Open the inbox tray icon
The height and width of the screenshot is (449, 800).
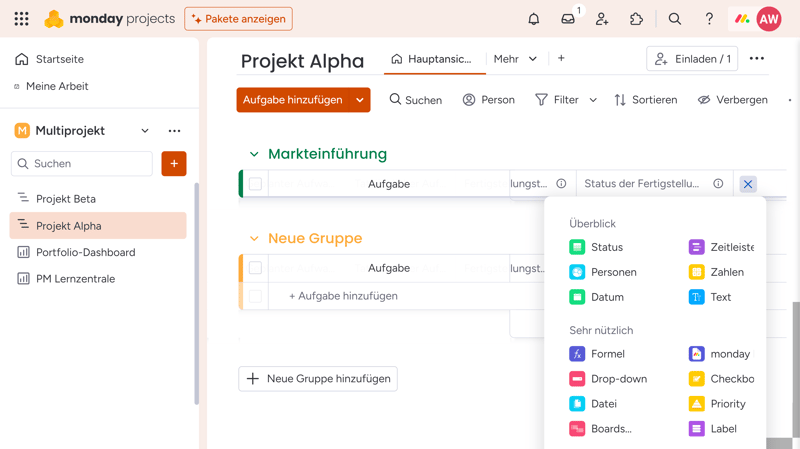568,19
